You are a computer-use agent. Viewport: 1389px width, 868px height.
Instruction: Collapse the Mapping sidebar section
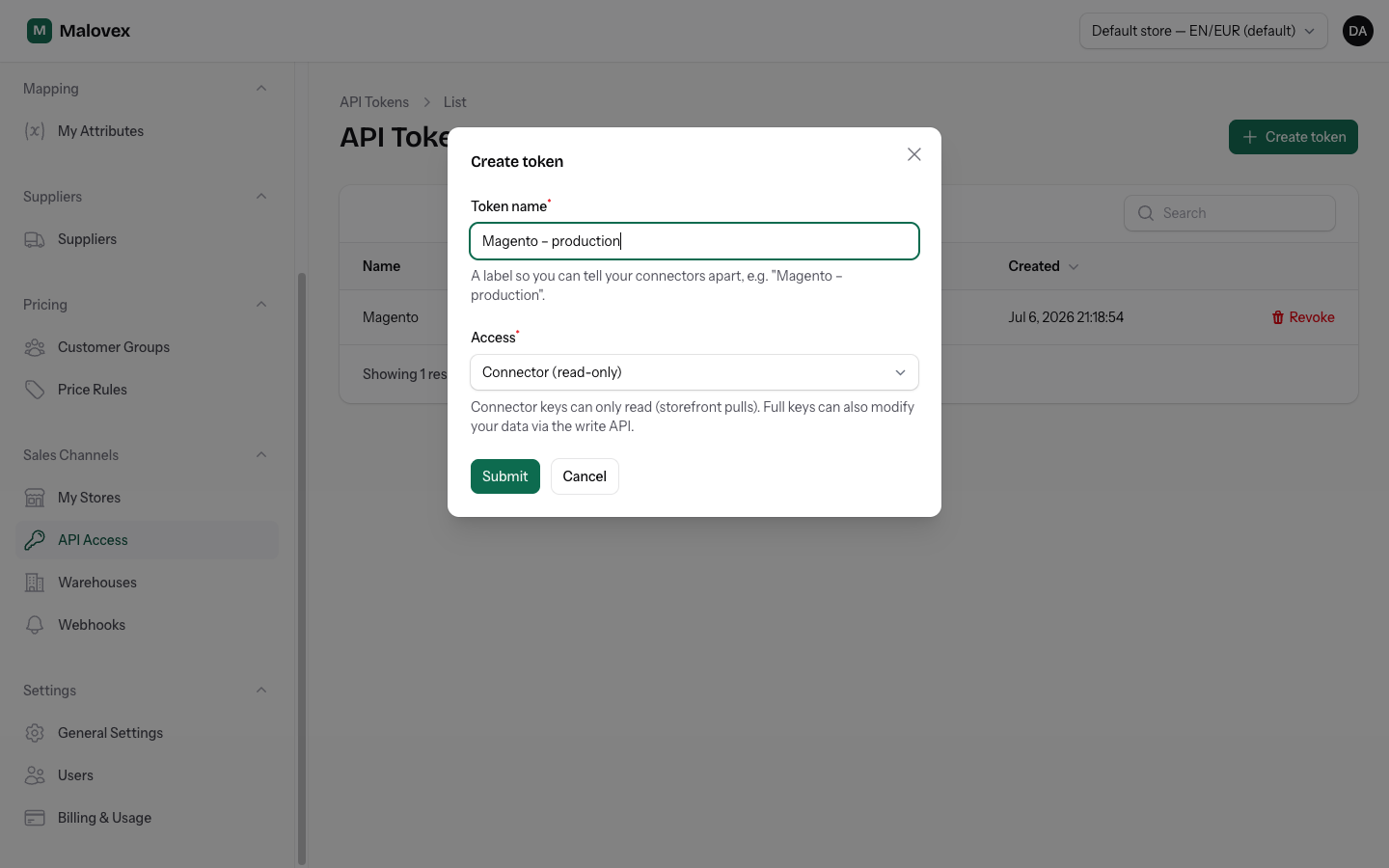point(261,89)
